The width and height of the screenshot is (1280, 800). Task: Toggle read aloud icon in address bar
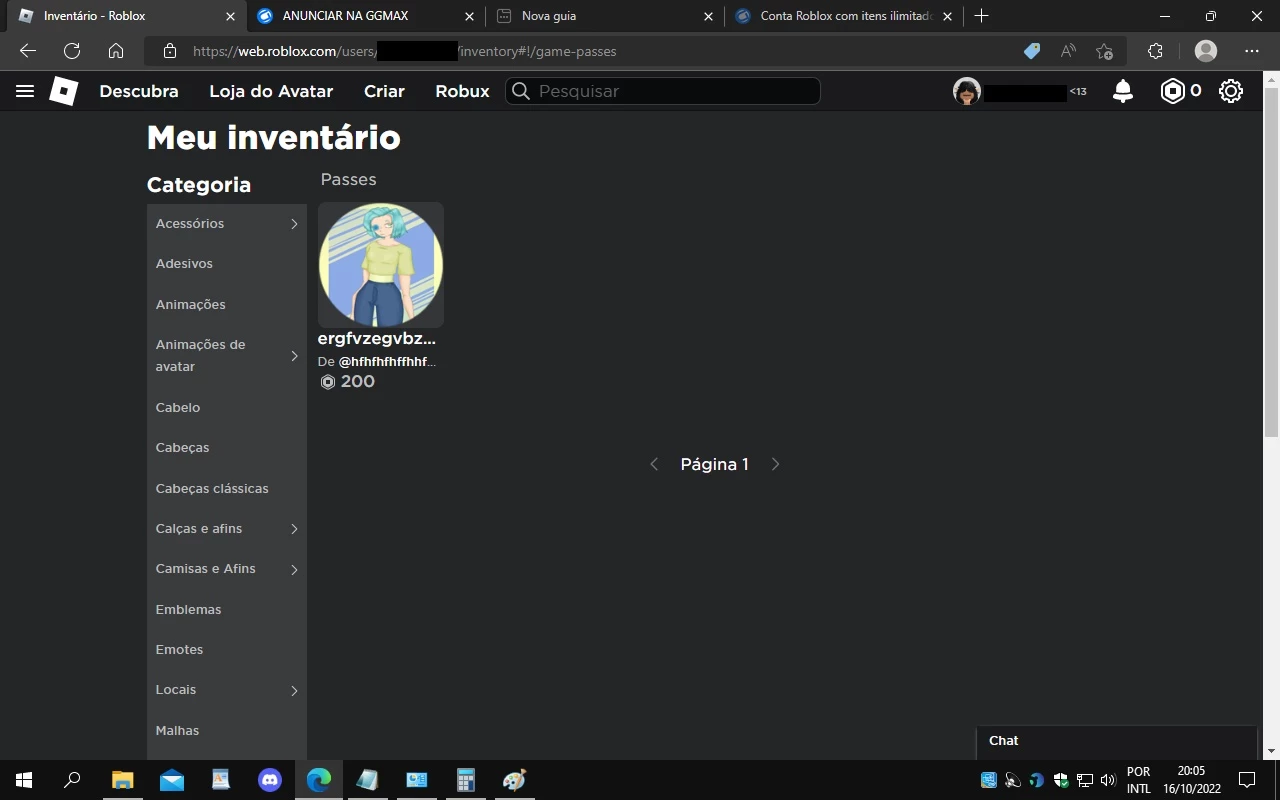(1068, 51)
